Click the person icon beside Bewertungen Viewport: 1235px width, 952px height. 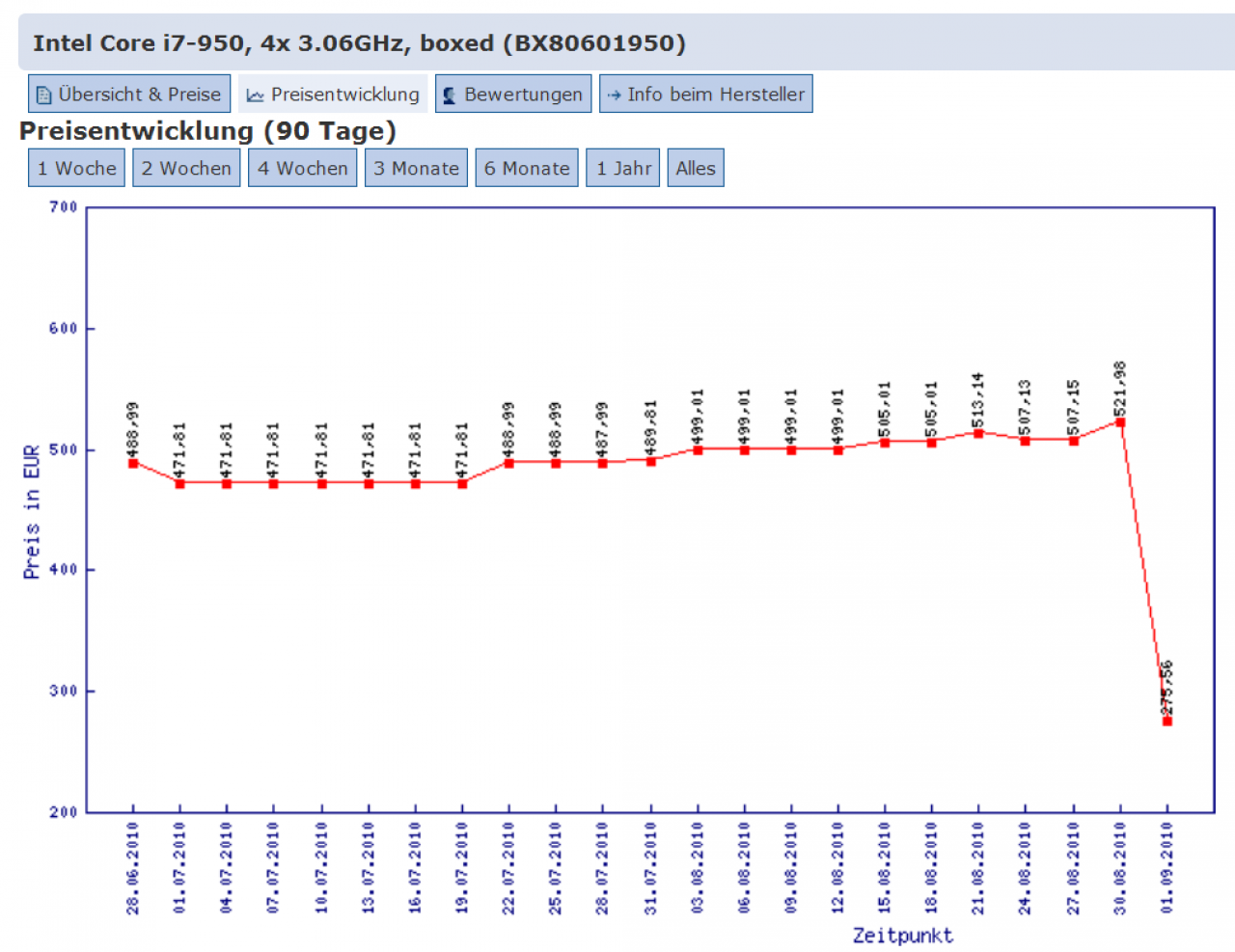(x=449, y=95)
